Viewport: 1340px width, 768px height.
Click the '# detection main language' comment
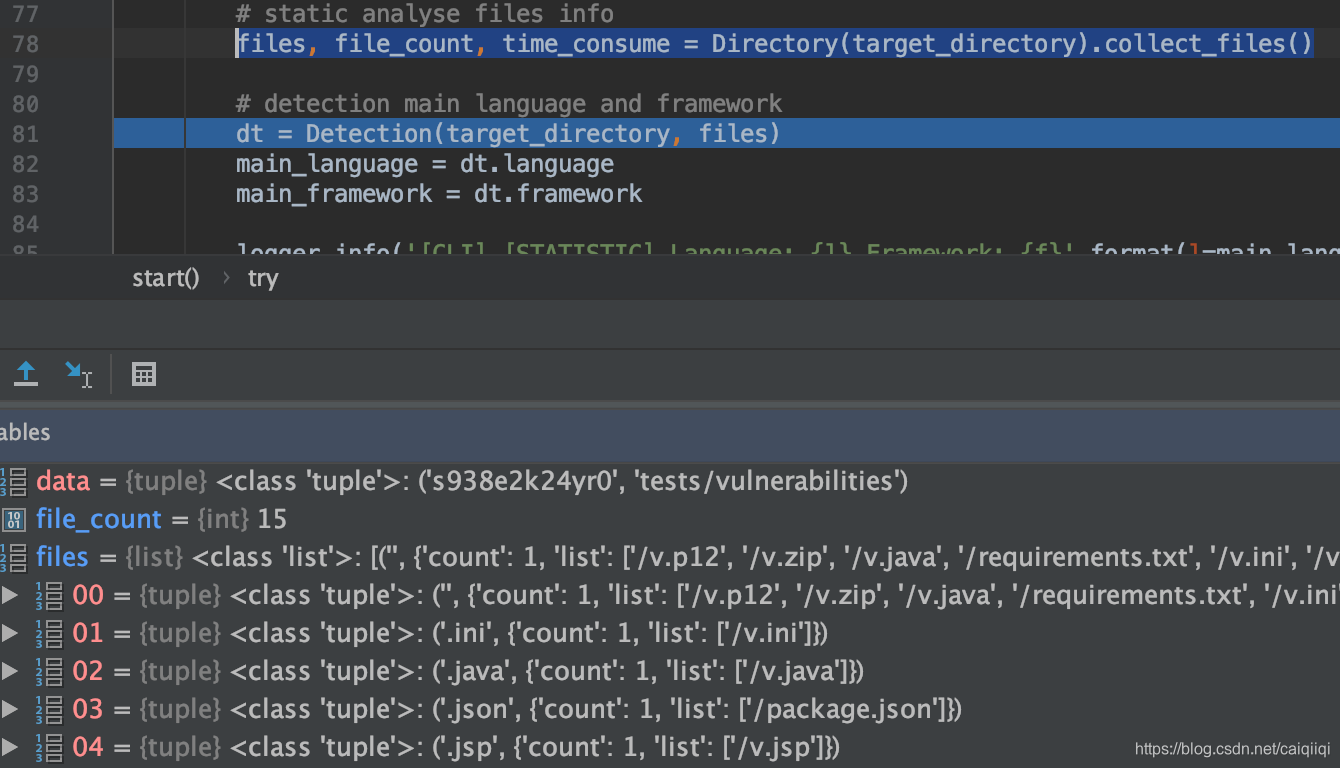point(509,104)
